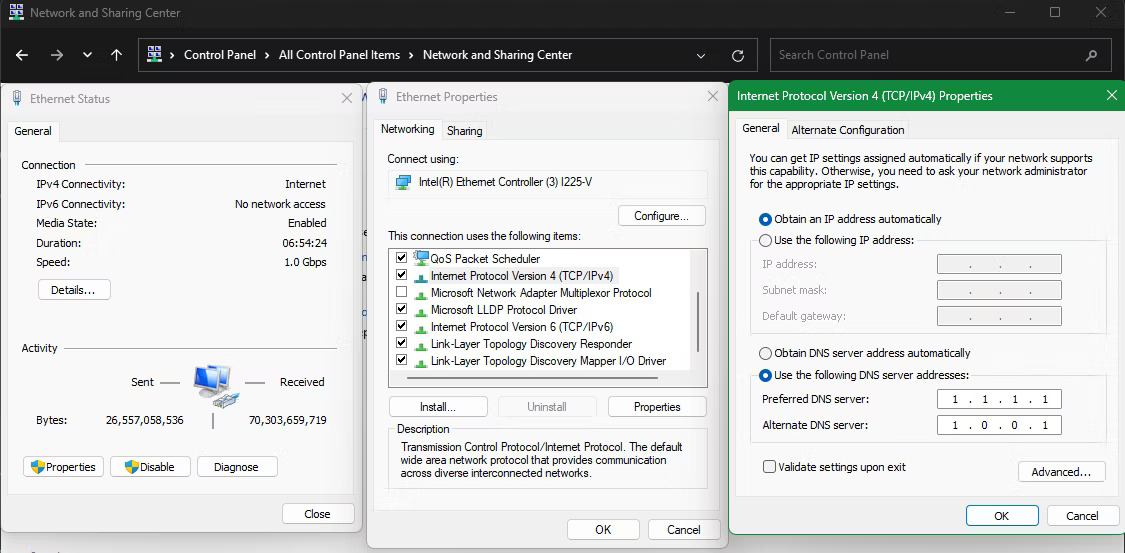Screen dimensions: 1125x553
Task: Refresh the Network and Sharing Center
Action: (x=737, y=55)
